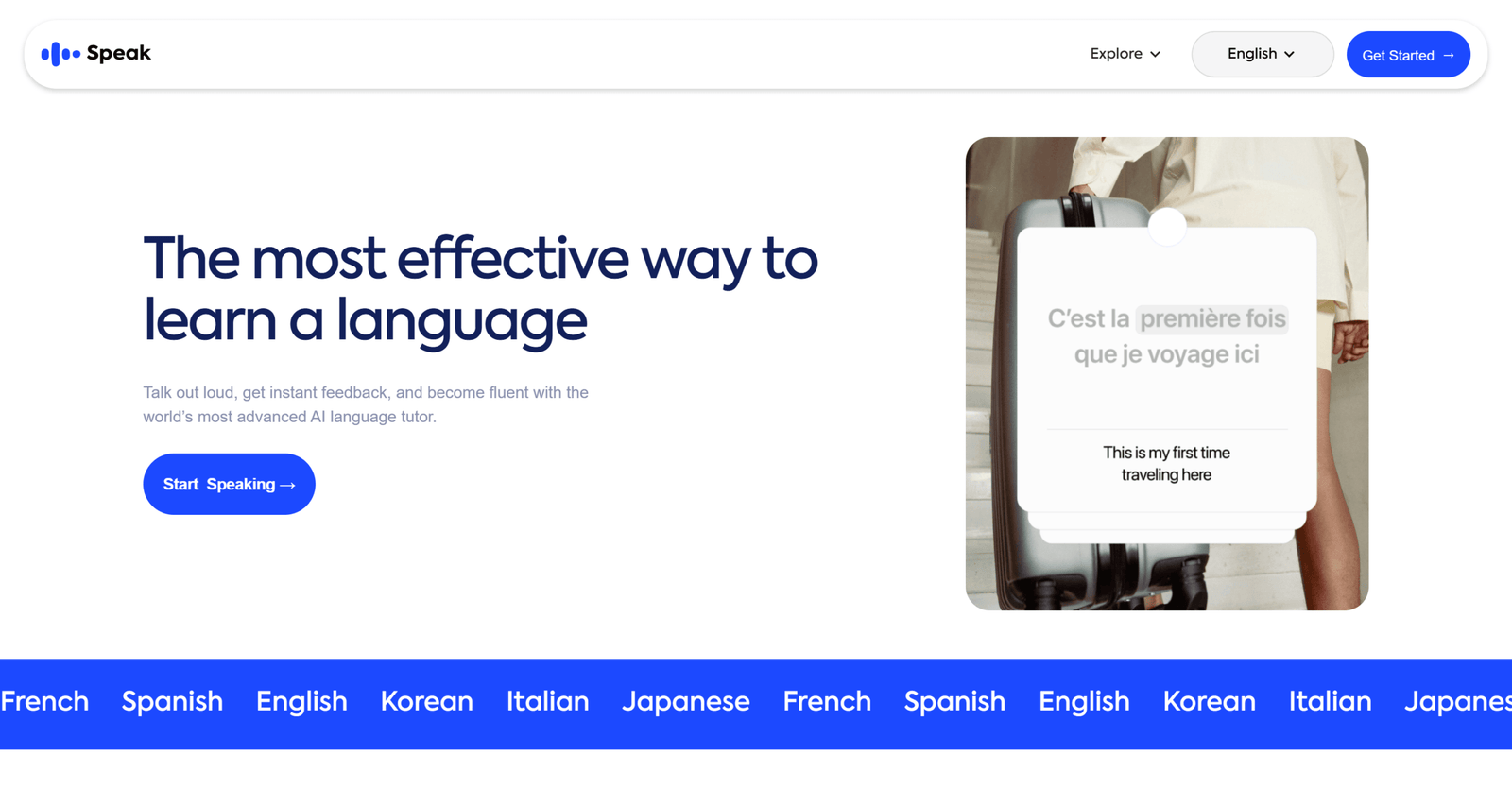Screen dimensions: 1512x806
Task: Click the white circle notch on flashcard
Action: point(1167,227)
